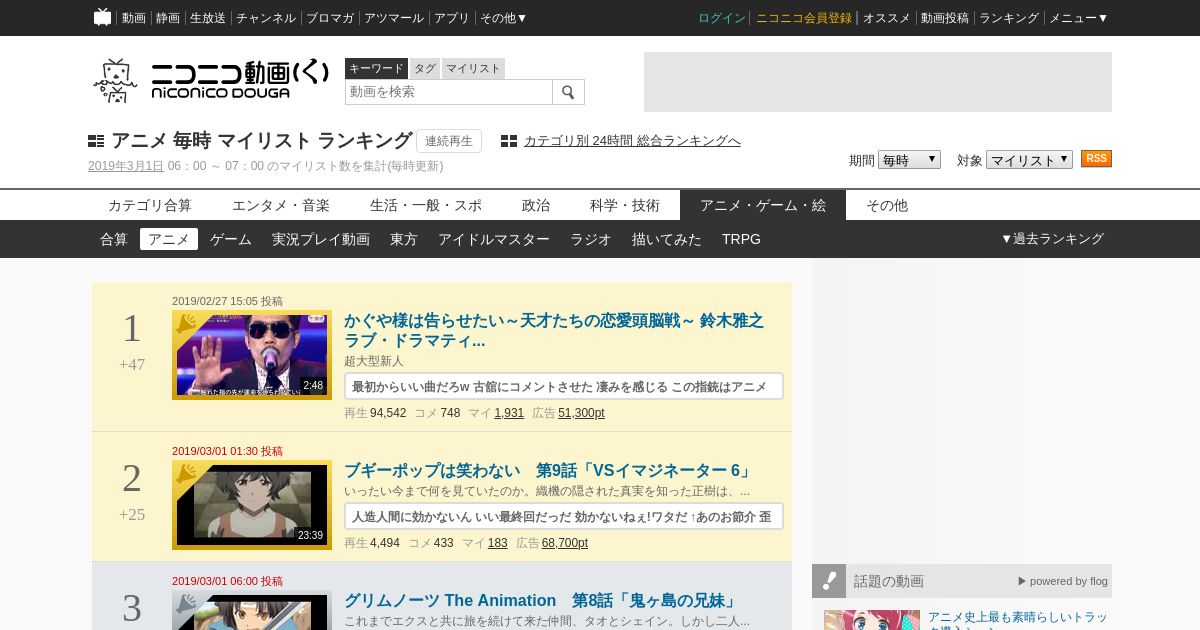Screen dimensions: 1200x630
Task: Click the Niconico Douga logo
Action: point(211,80)
